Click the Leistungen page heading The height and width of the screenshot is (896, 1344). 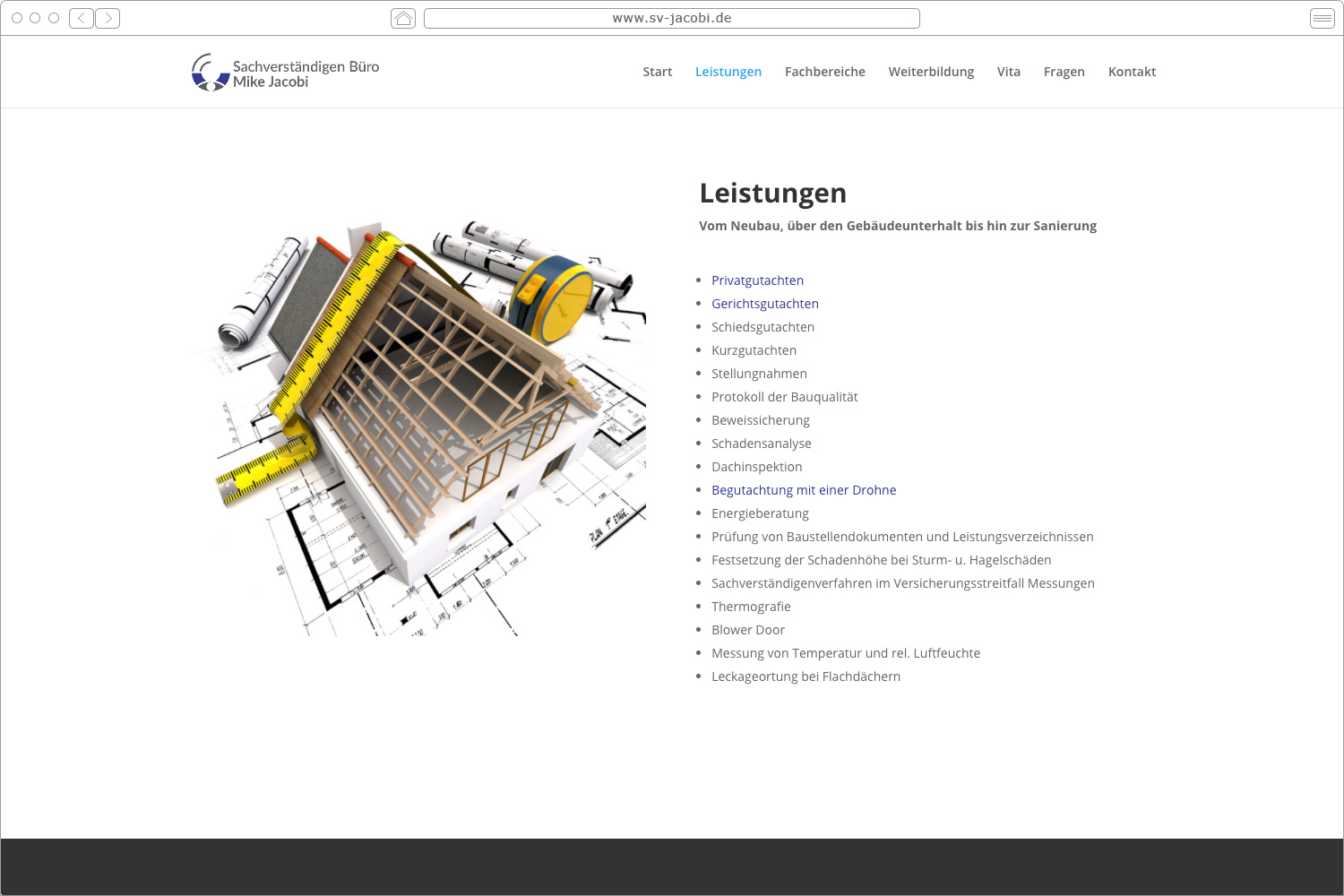[x=772, y=194]
